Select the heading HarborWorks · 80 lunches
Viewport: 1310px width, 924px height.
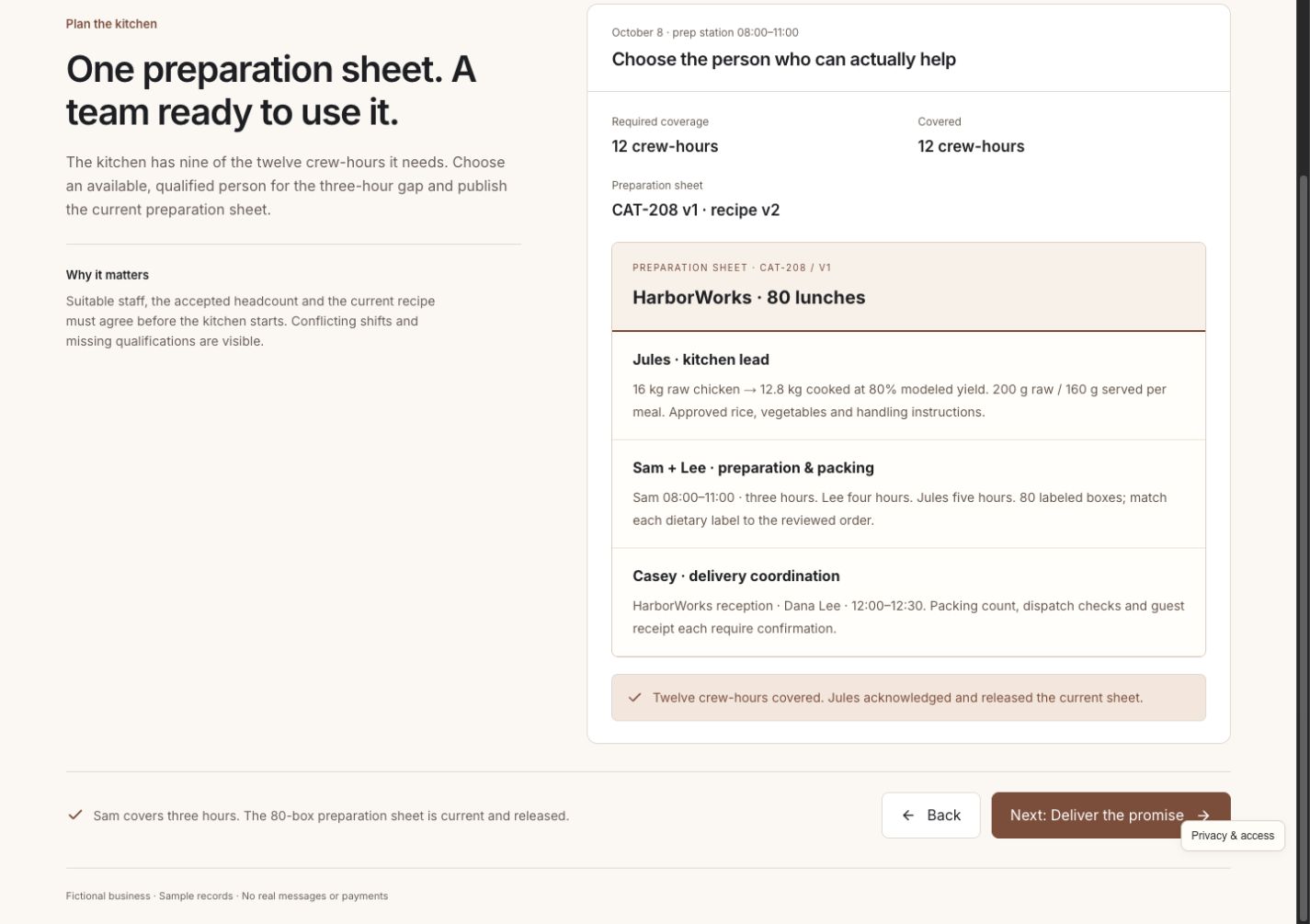coord(748,298)
